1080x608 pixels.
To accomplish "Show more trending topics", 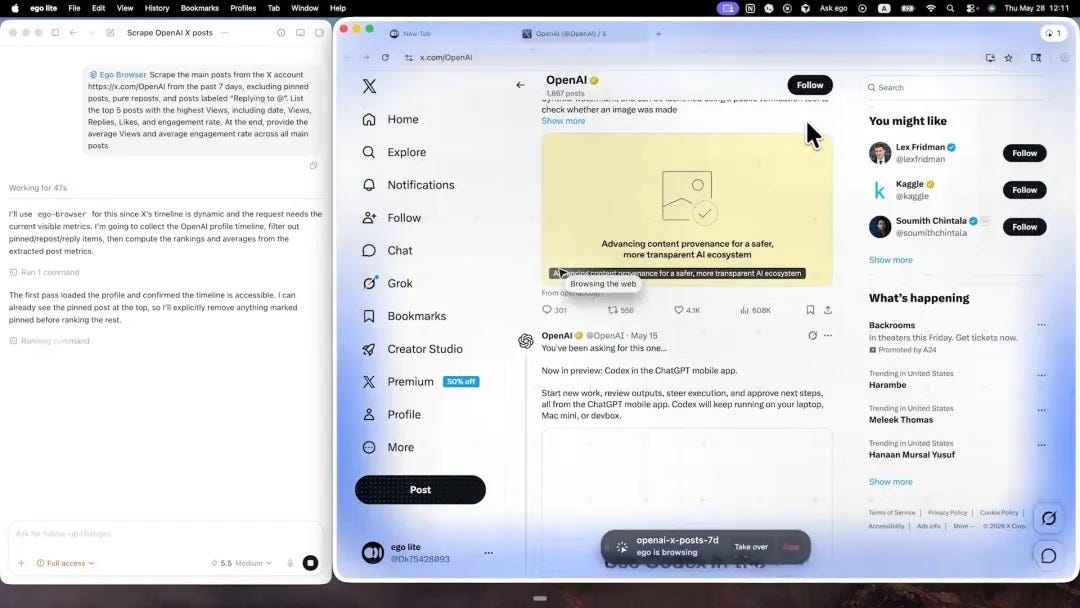I will click(x=891, y=481).
